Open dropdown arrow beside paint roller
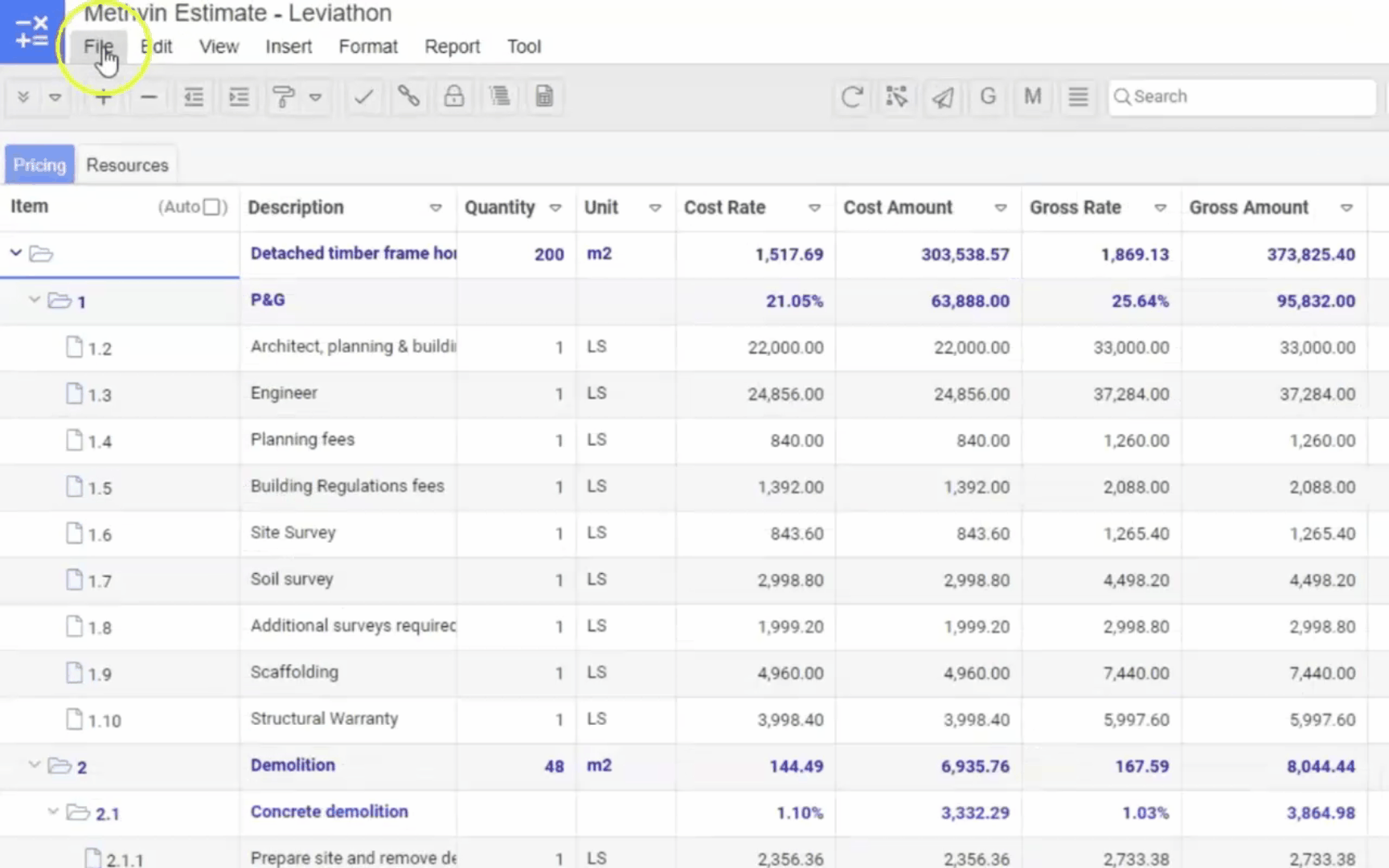The image size is (1389, 868). (x=316, y=97)
